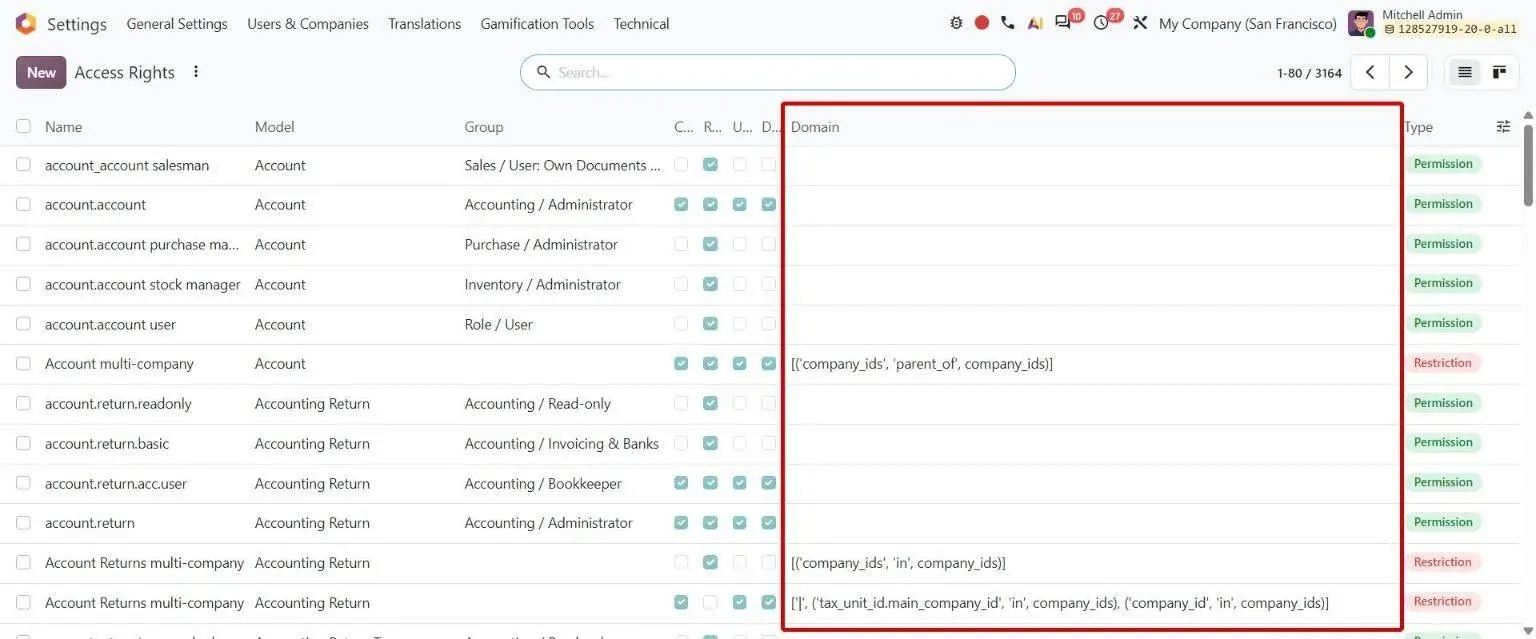1536x639 pixels.
Task: Click Purchase / Administrator group cell
Action: point(541,244)
